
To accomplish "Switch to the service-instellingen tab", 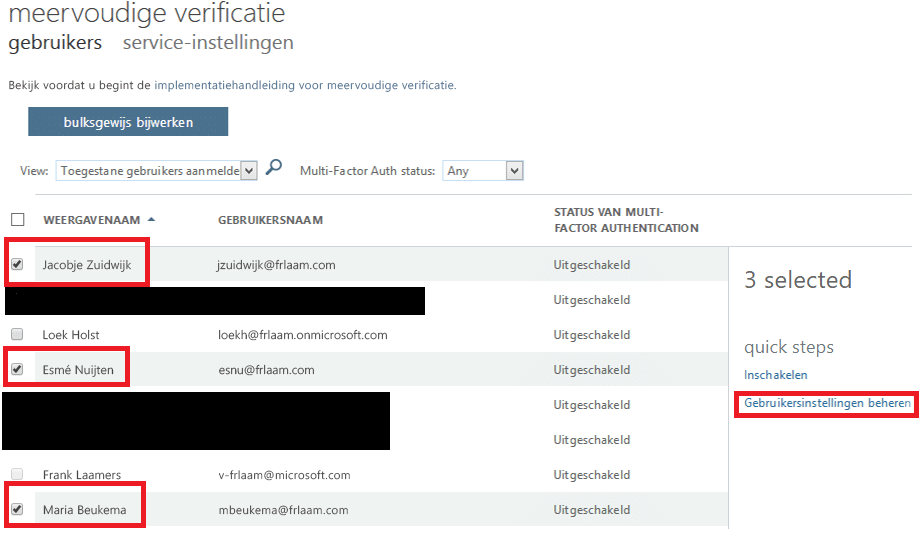I will (208, 43).
